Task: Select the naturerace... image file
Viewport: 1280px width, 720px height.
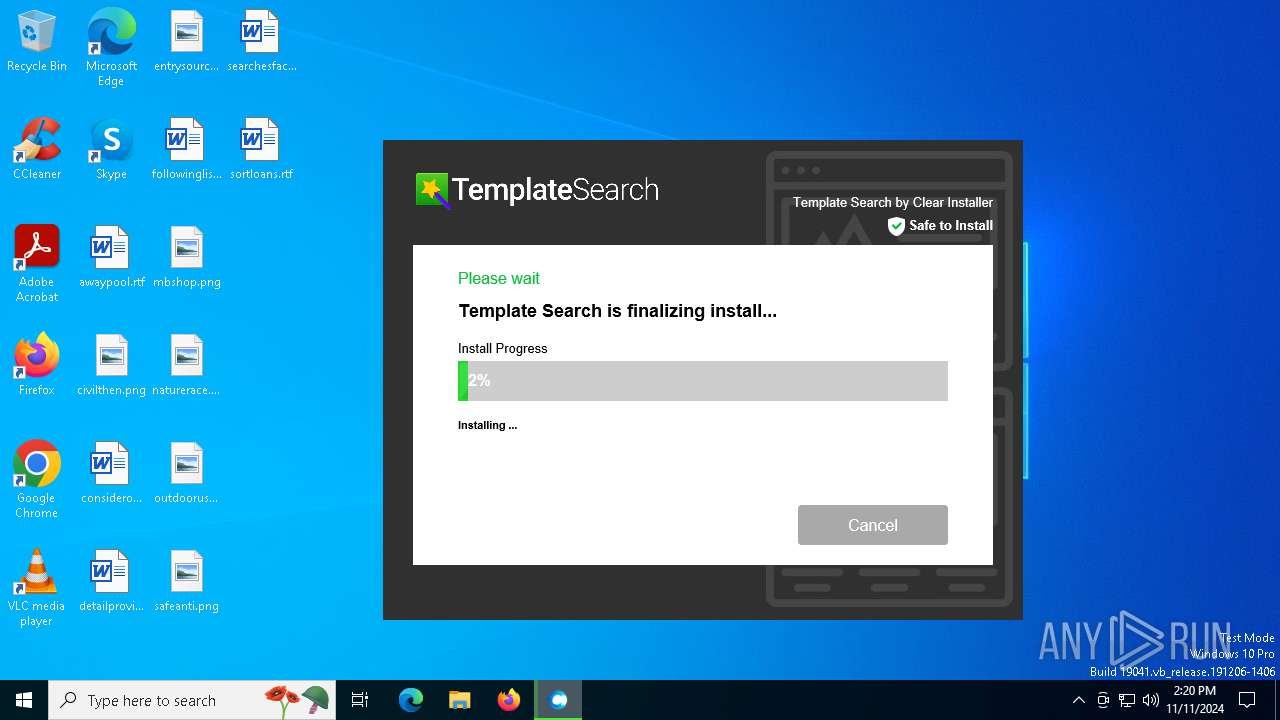Action: (186, 366)
